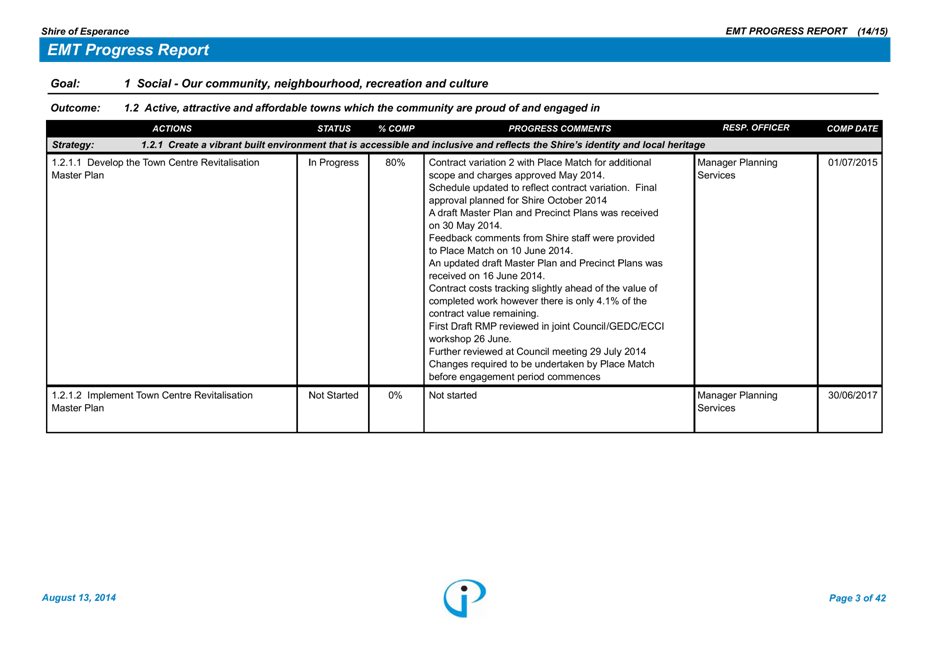Click the blue 'i' logo in footer

[x=465, y=598]
